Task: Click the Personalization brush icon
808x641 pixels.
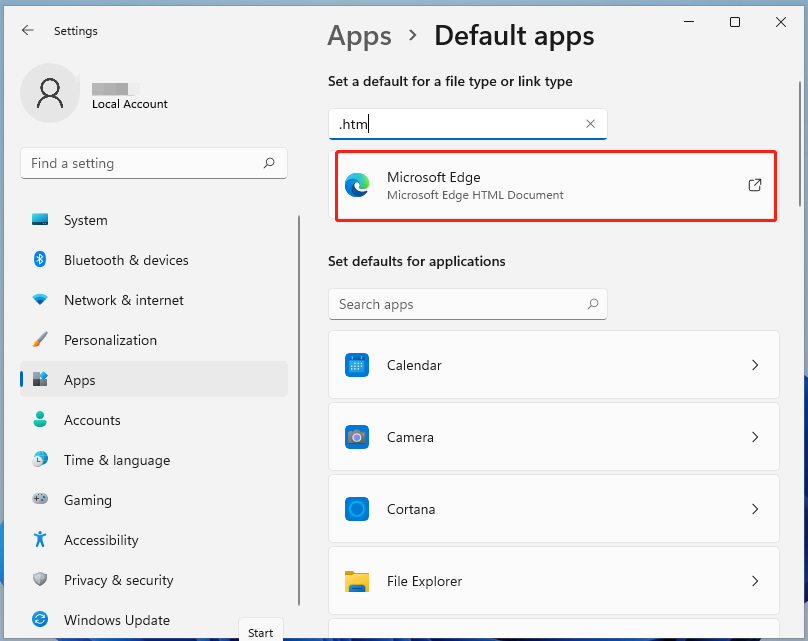Action: [39, 340]
